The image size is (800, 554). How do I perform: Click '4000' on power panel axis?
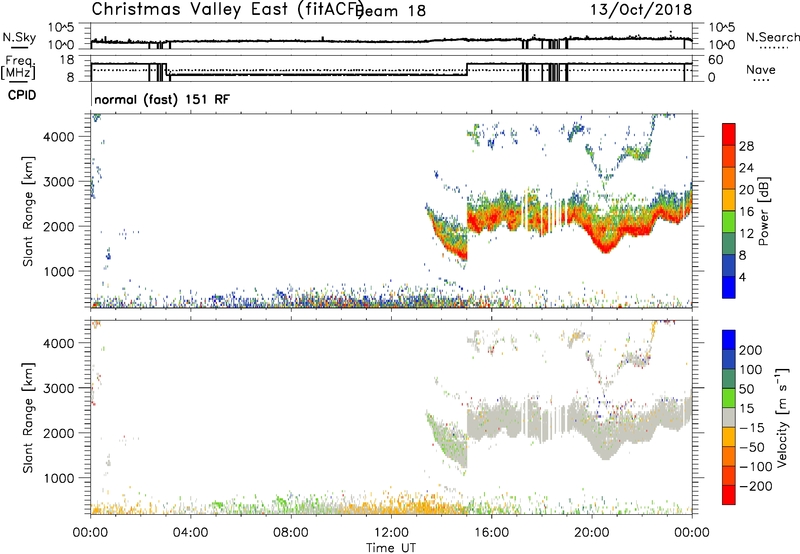tap(59, 137)
